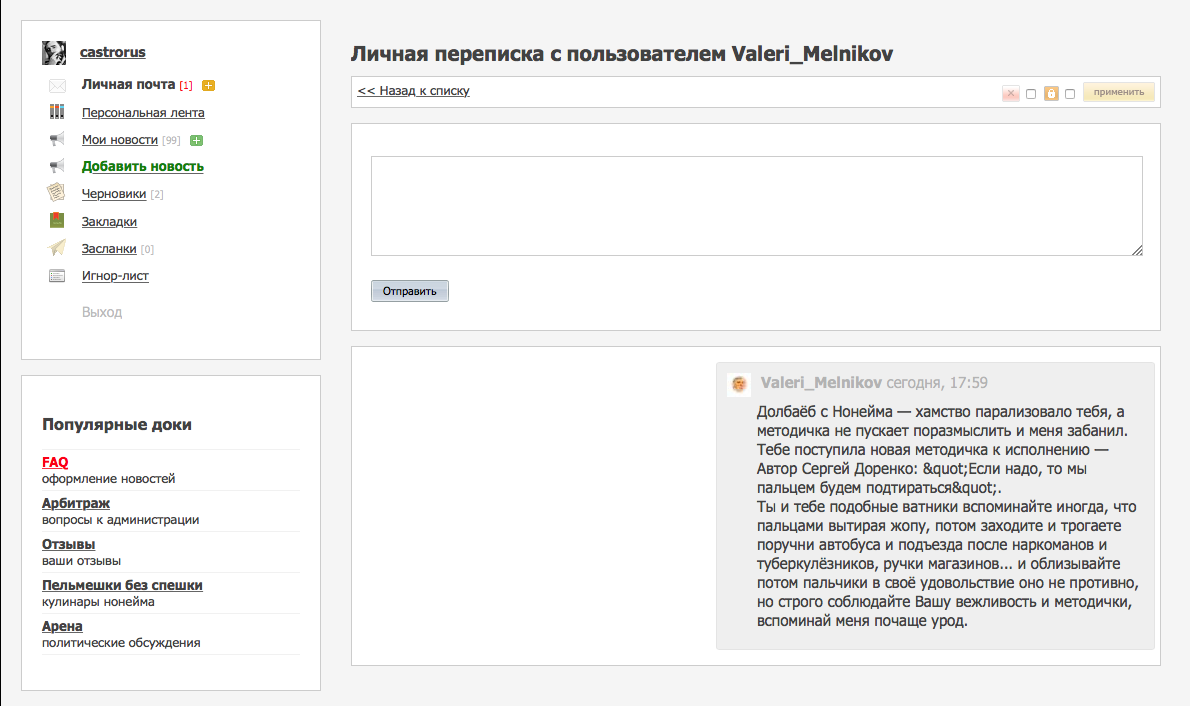Click the megaphone icon beside Добавить новость
The height and width of the screenshot is (706, 1190).
pyautogui.click(x=57, y=166)
